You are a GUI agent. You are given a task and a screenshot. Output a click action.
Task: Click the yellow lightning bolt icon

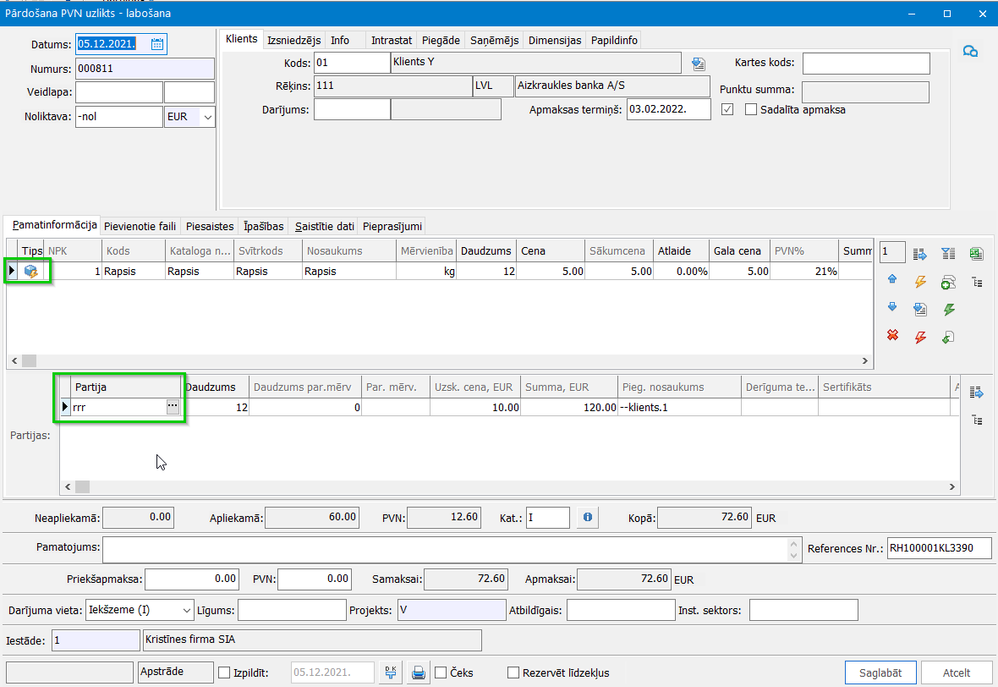[x=921, y=282]
